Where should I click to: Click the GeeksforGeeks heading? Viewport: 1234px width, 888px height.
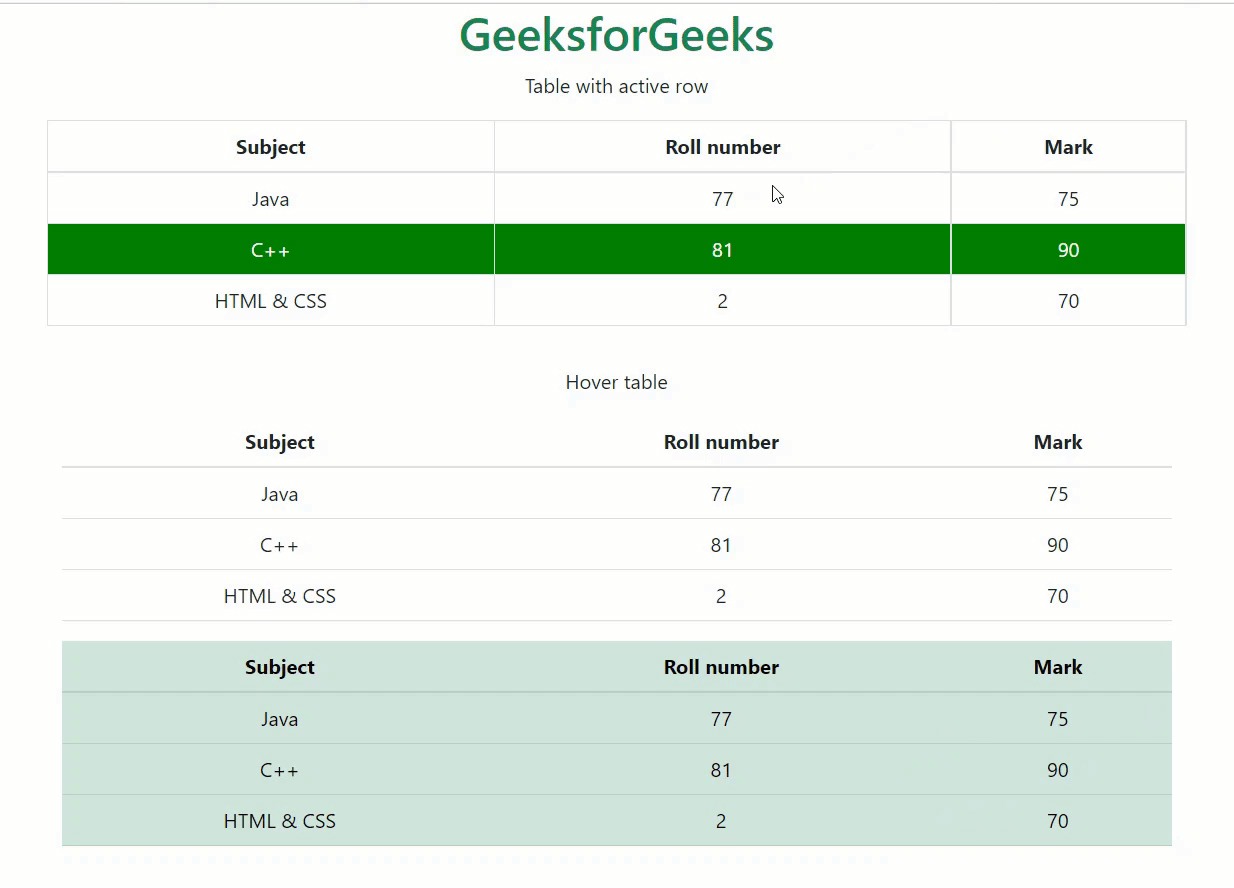coord(616,34)
